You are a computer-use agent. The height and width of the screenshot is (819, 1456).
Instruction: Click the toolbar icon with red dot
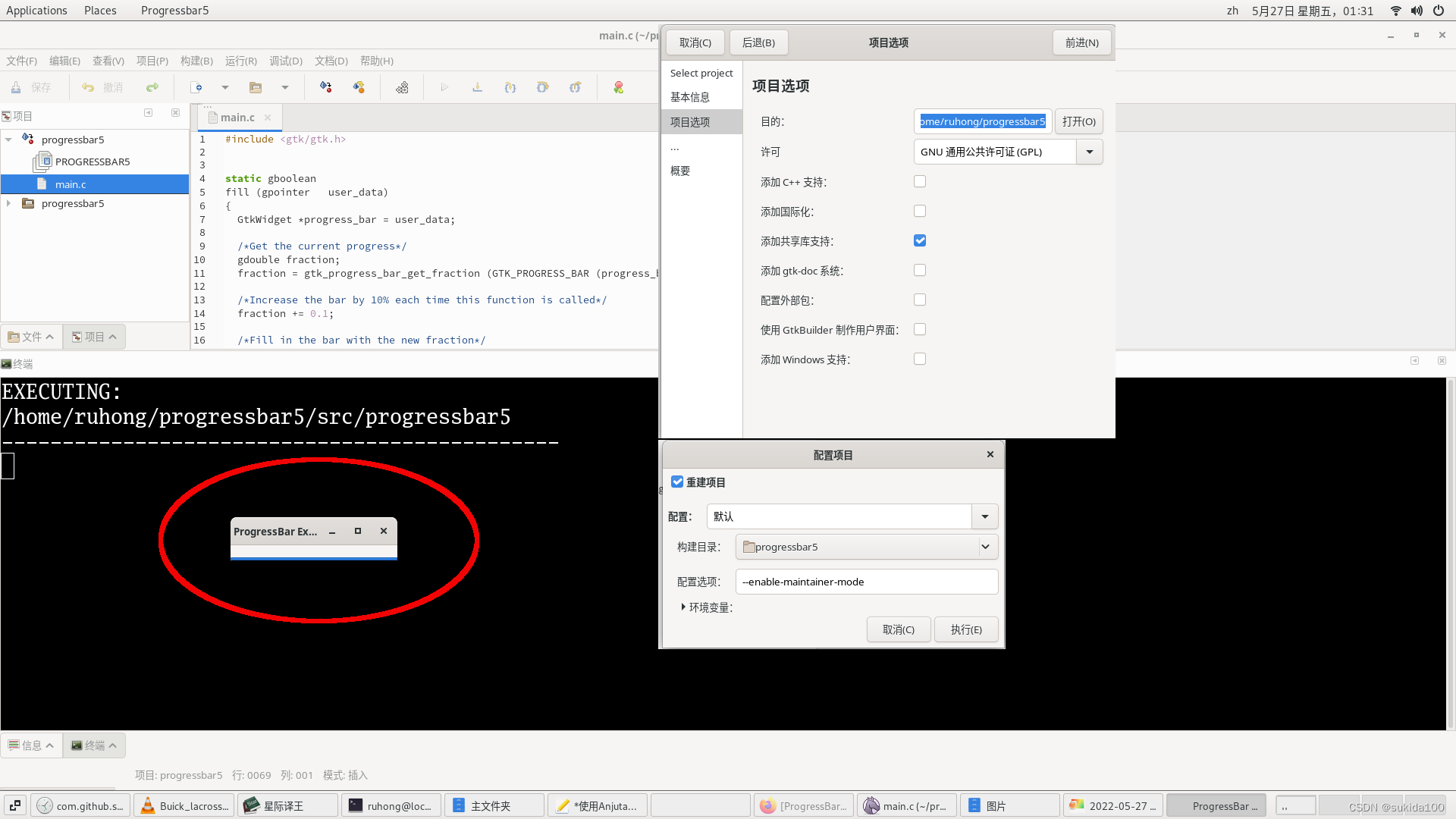(x=326, y=88)
